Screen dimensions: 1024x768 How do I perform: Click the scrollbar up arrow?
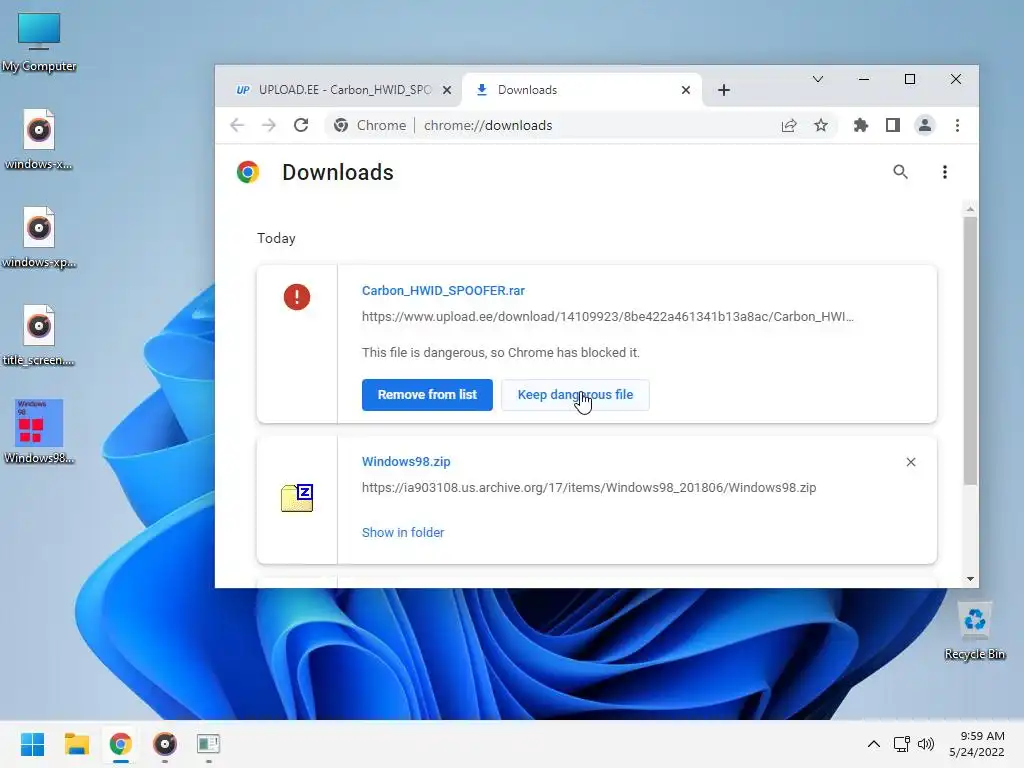970,209
